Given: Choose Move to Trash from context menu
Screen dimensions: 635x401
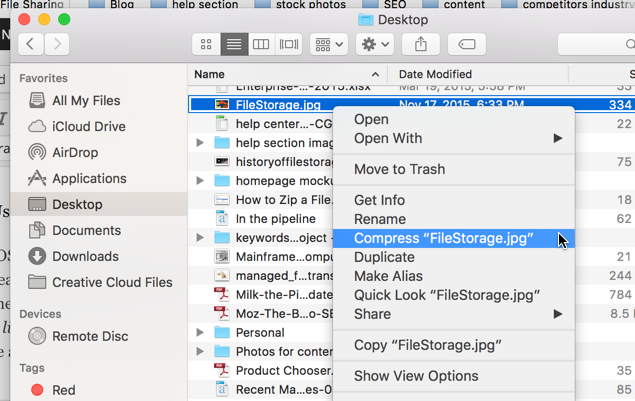Looking at the screenshot, I should click(x=399, y=169).
